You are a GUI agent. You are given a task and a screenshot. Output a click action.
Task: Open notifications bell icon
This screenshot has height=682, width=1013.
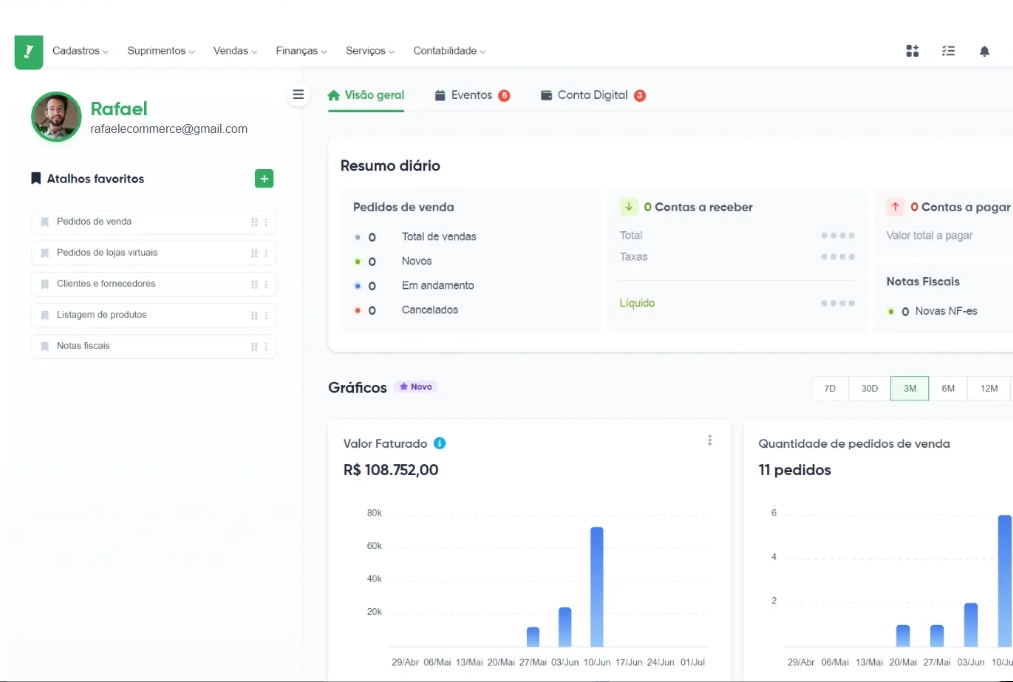[x=984, y=51]
